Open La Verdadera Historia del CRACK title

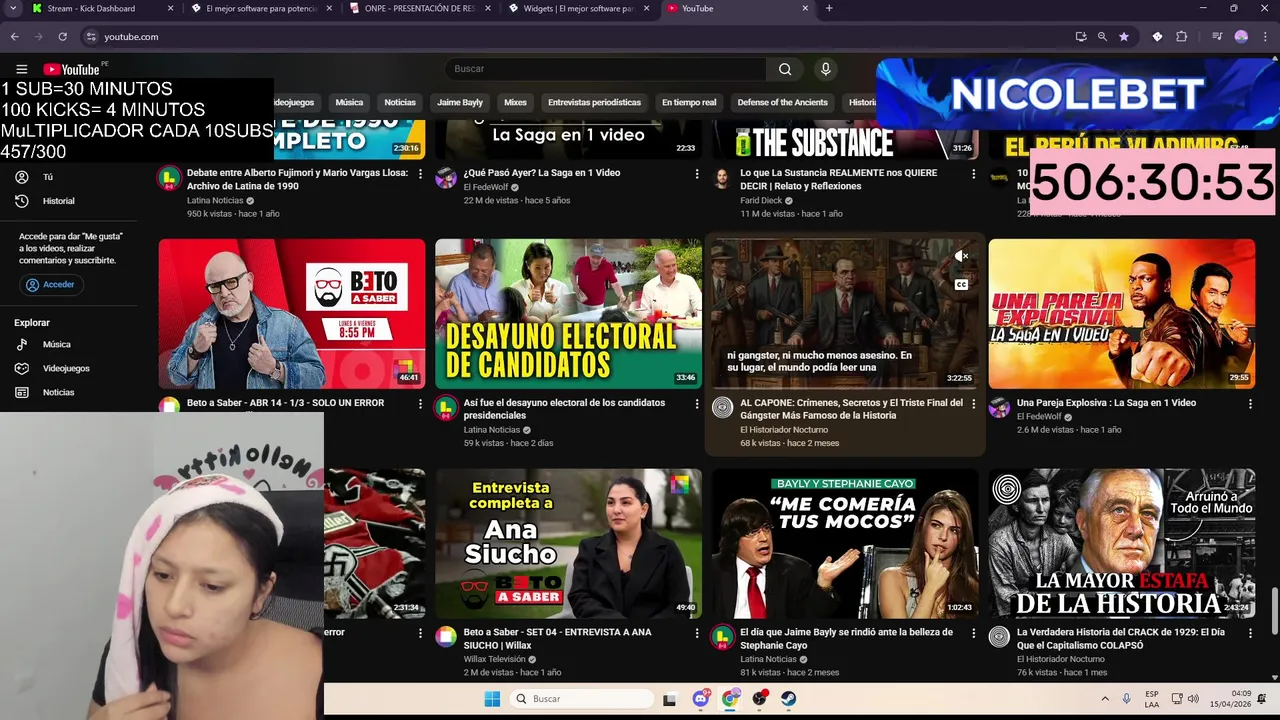coord(1120,639)
